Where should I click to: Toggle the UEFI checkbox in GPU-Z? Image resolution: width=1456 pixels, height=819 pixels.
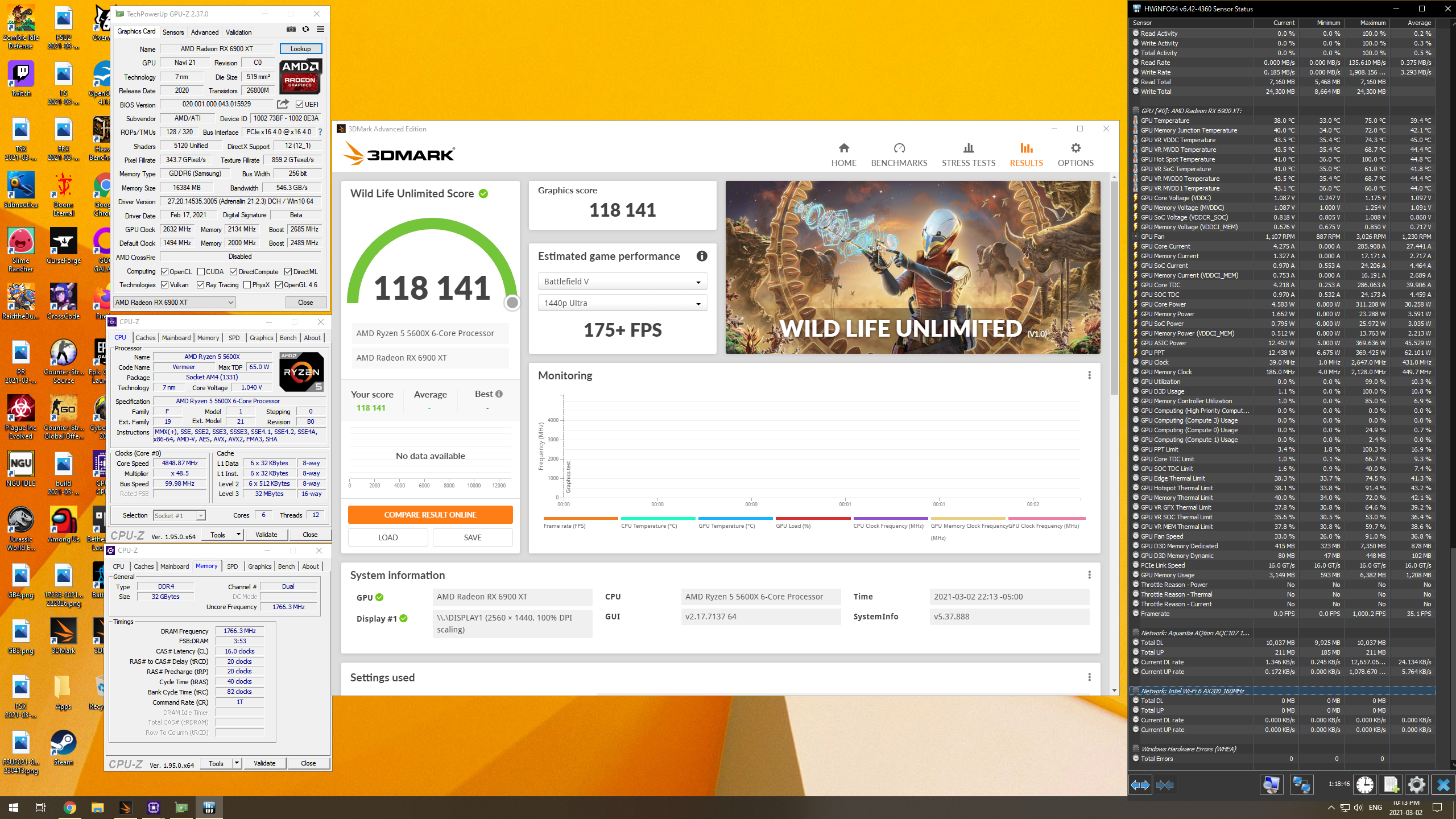point(300,104)
